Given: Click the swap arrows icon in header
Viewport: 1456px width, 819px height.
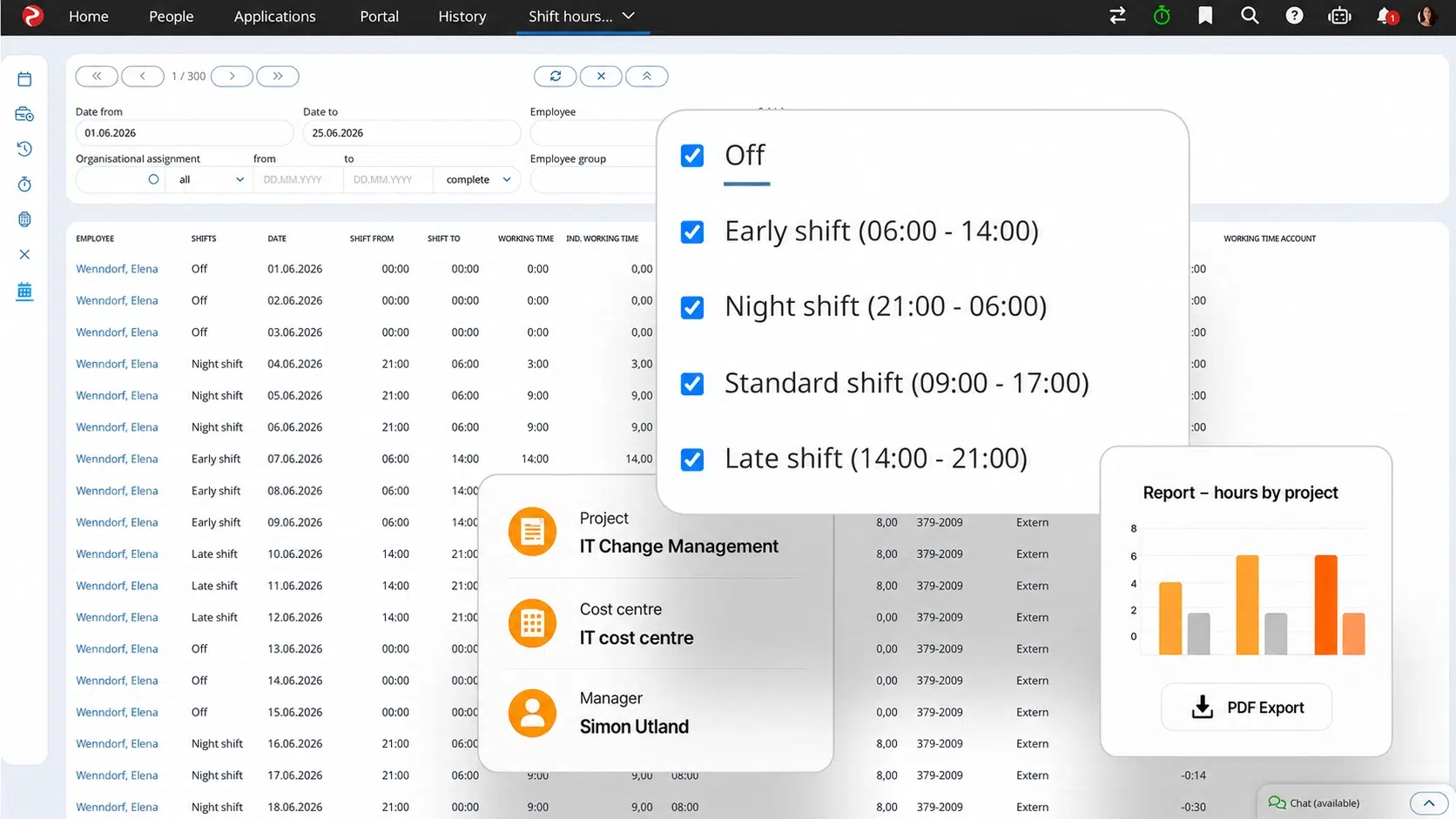Looking at the screenshot, I should (1117, 16).
